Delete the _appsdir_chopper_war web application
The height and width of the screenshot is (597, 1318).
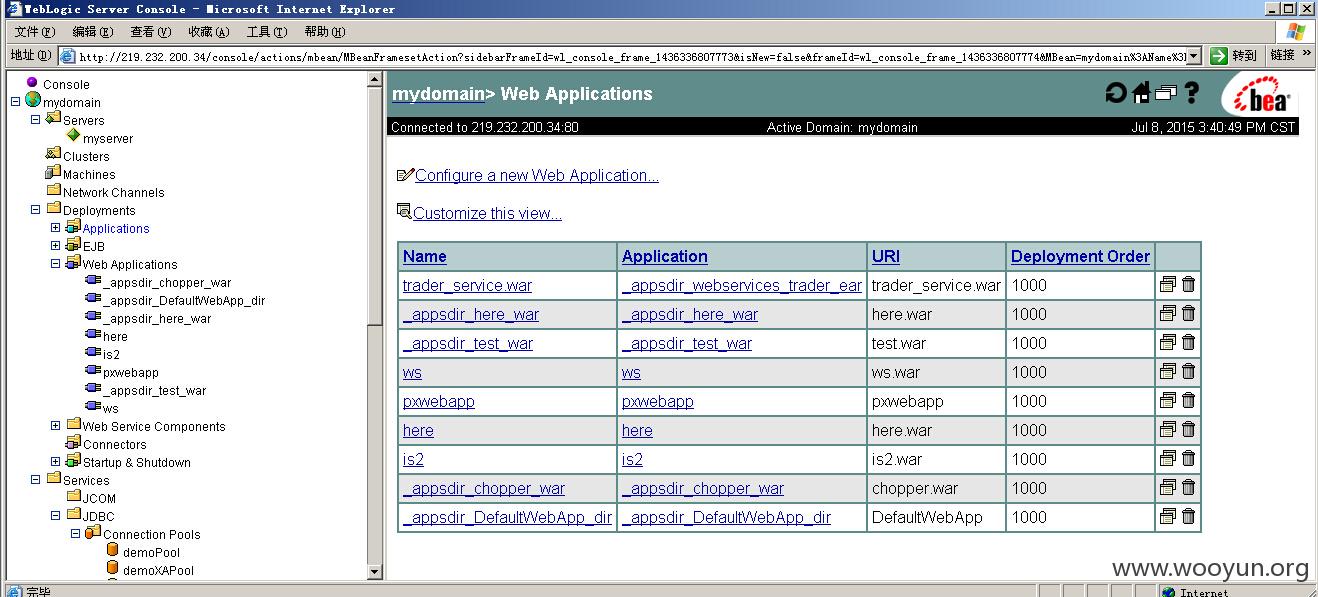[x=1188, y=488]
